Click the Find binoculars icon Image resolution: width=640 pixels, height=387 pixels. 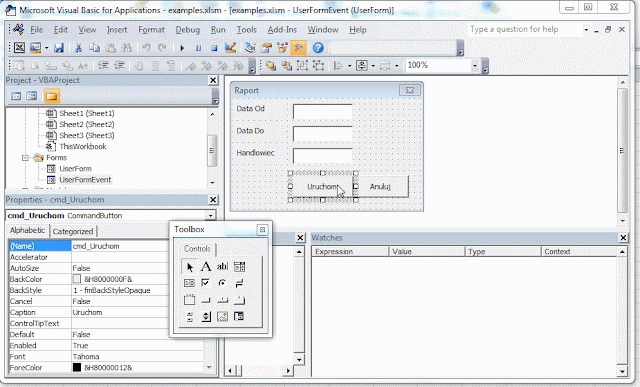pyautogui.click(x=127, y=48)
